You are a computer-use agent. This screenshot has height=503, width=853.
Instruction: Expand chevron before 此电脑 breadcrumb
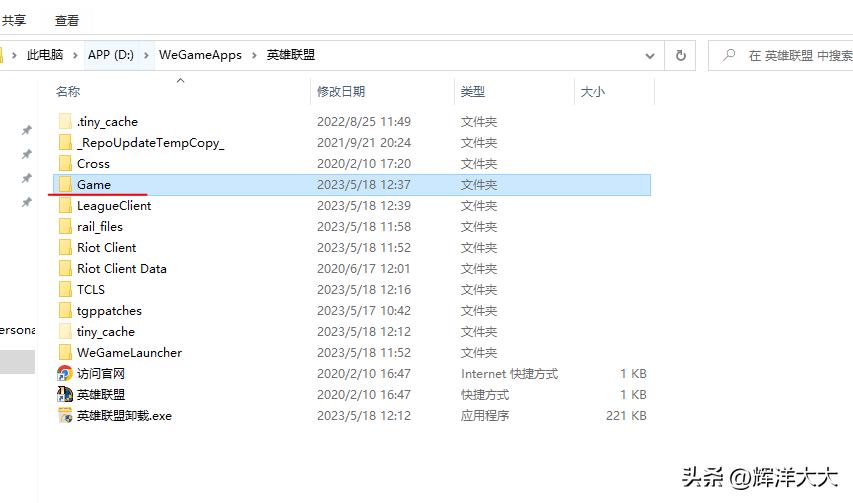tap(14, 55)
